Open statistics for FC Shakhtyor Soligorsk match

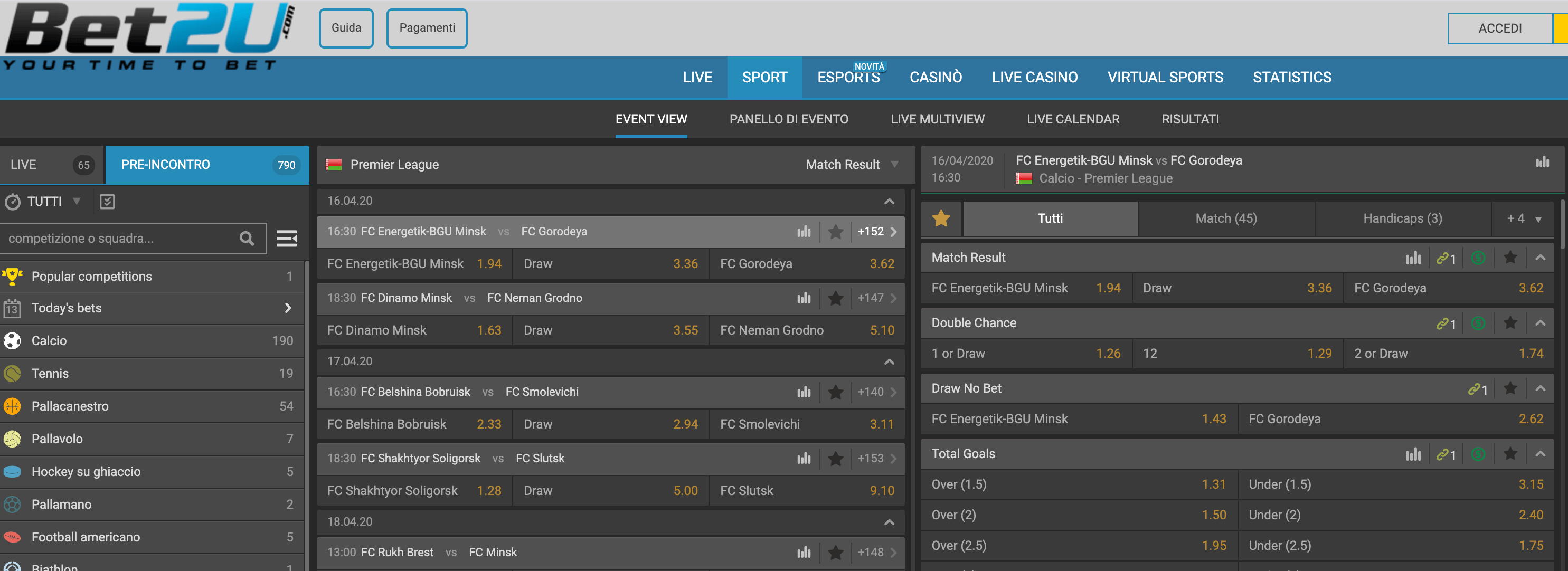804,458
